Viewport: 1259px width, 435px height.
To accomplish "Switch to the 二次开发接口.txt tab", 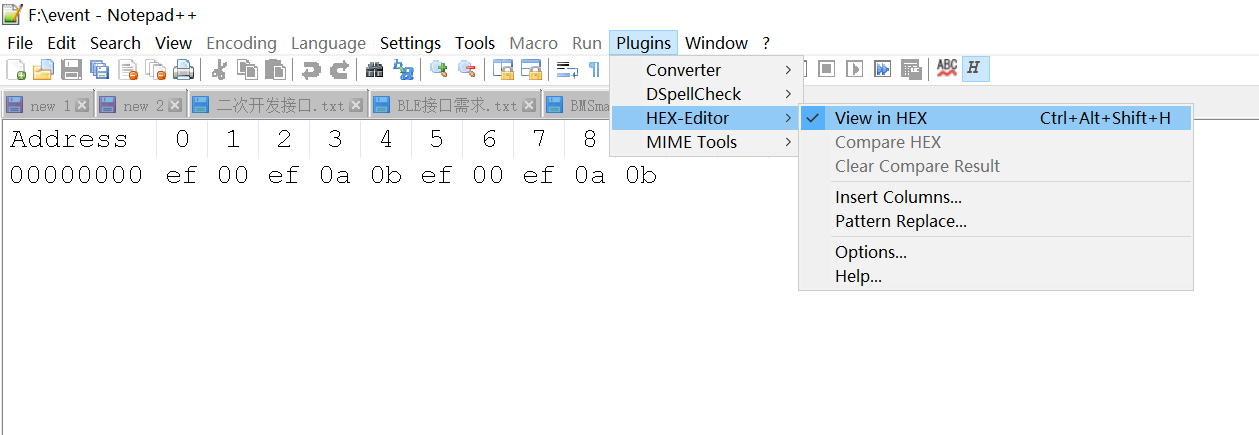I will [277, 105].
